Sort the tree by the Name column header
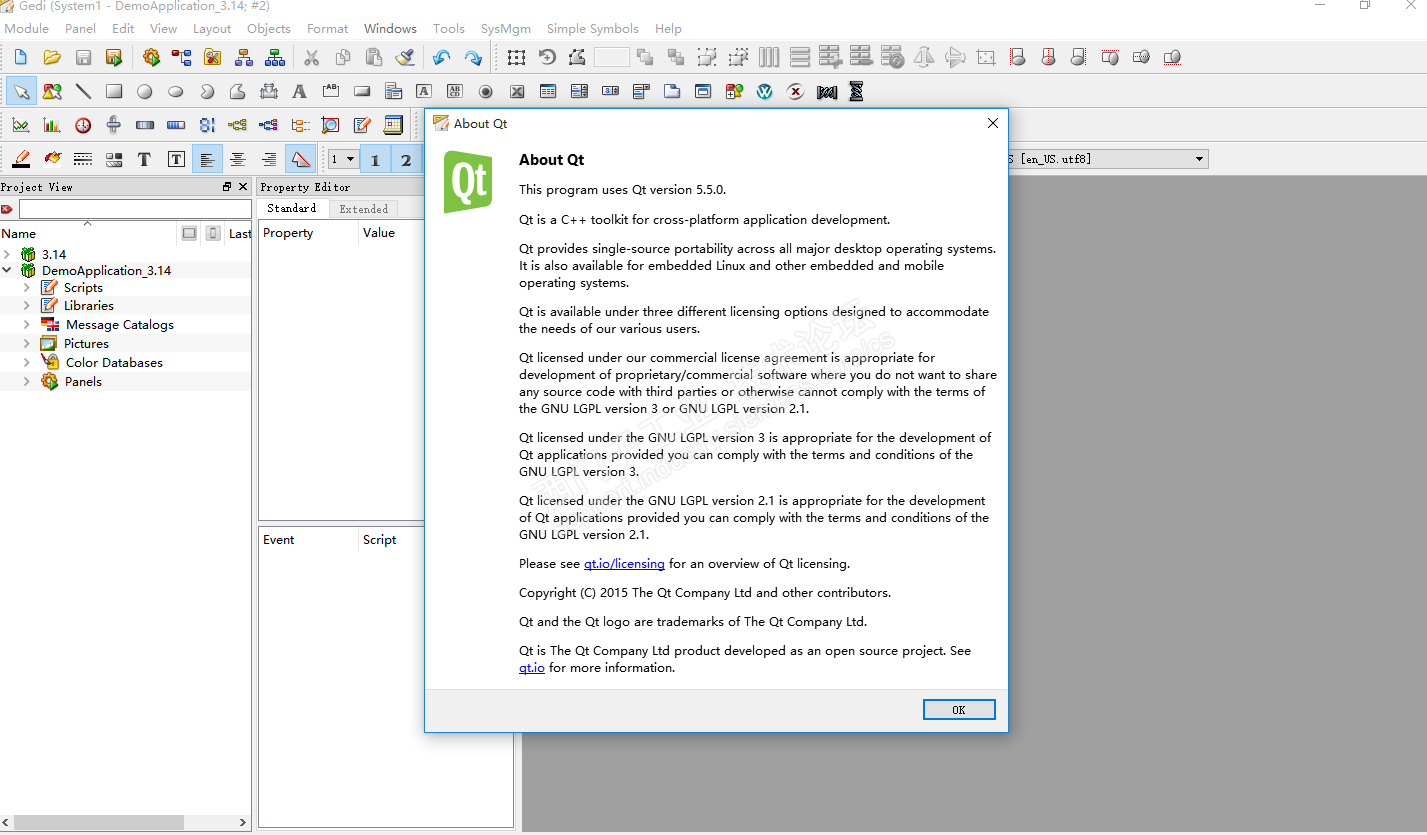1427x835 pixels. coord(88,233)
